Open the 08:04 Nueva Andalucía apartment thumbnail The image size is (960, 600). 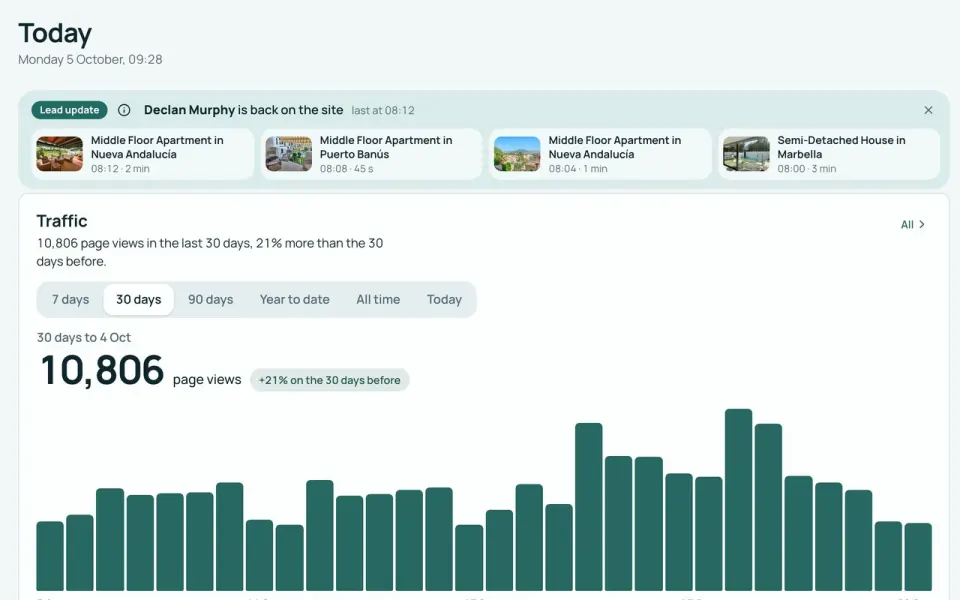517,154
